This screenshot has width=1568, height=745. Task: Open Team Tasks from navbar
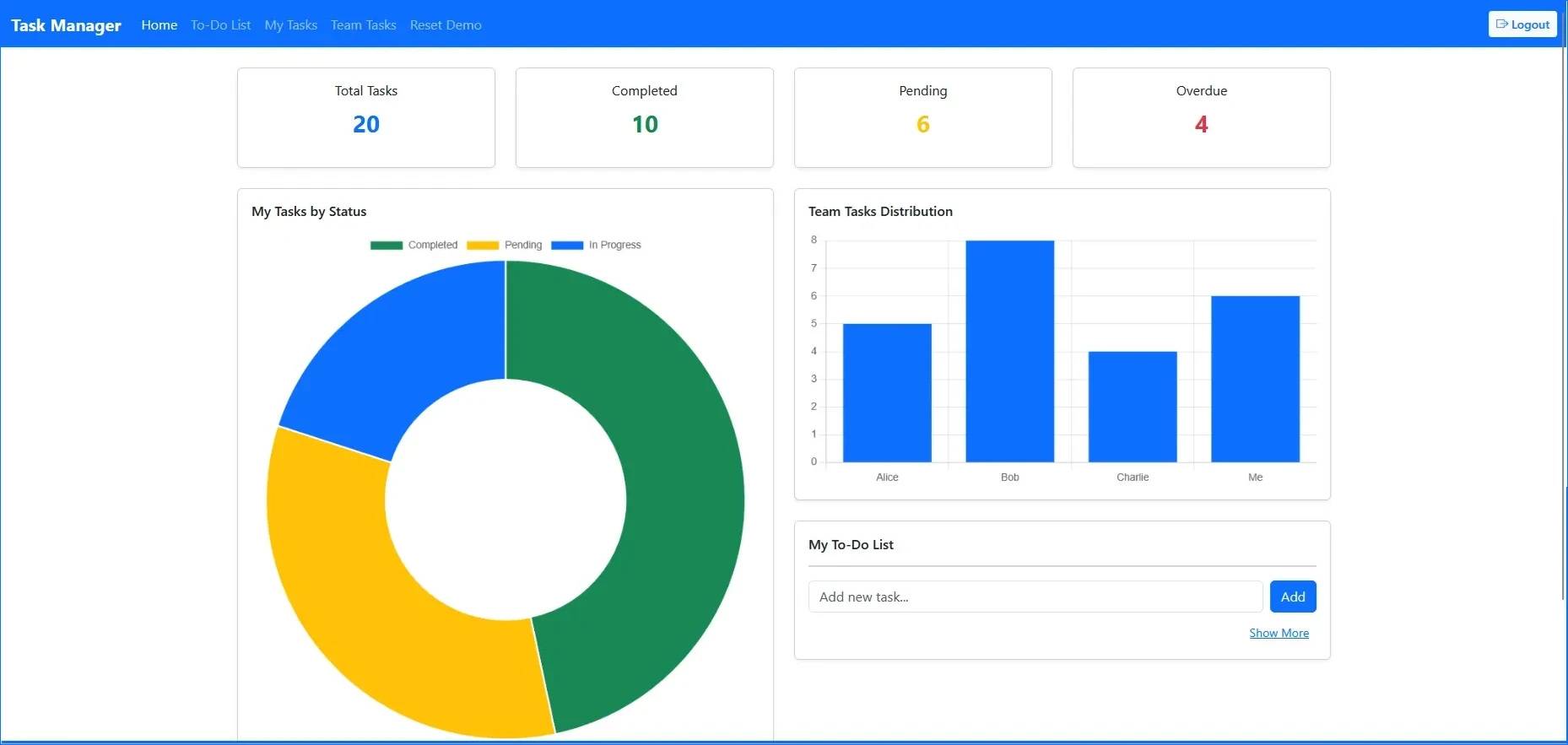pos(363,25)
